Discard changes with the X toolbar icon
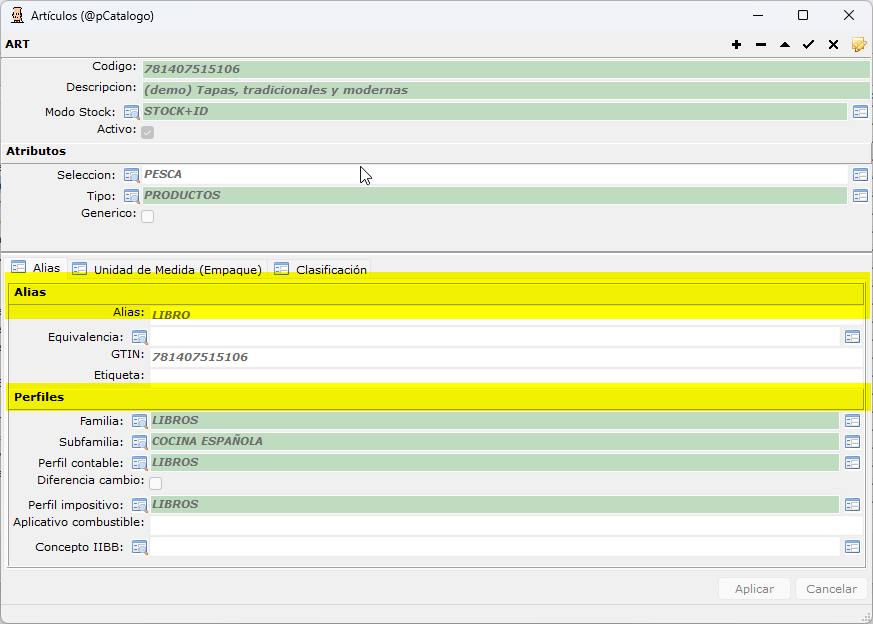The image size is (873, 624). point(833,45)
